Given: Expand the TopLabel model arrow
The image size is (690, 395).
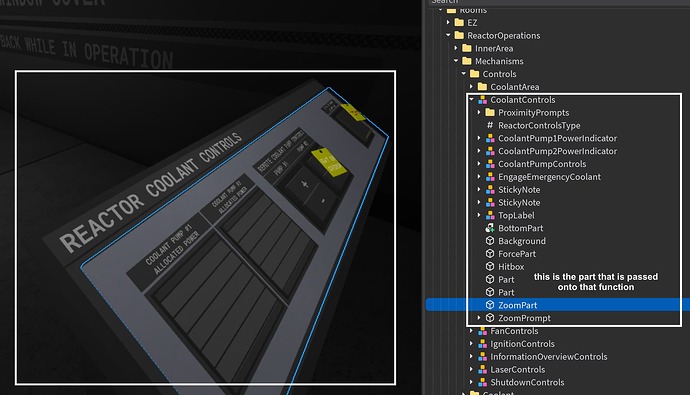Looking at the screenshot, I should point(479,215).
